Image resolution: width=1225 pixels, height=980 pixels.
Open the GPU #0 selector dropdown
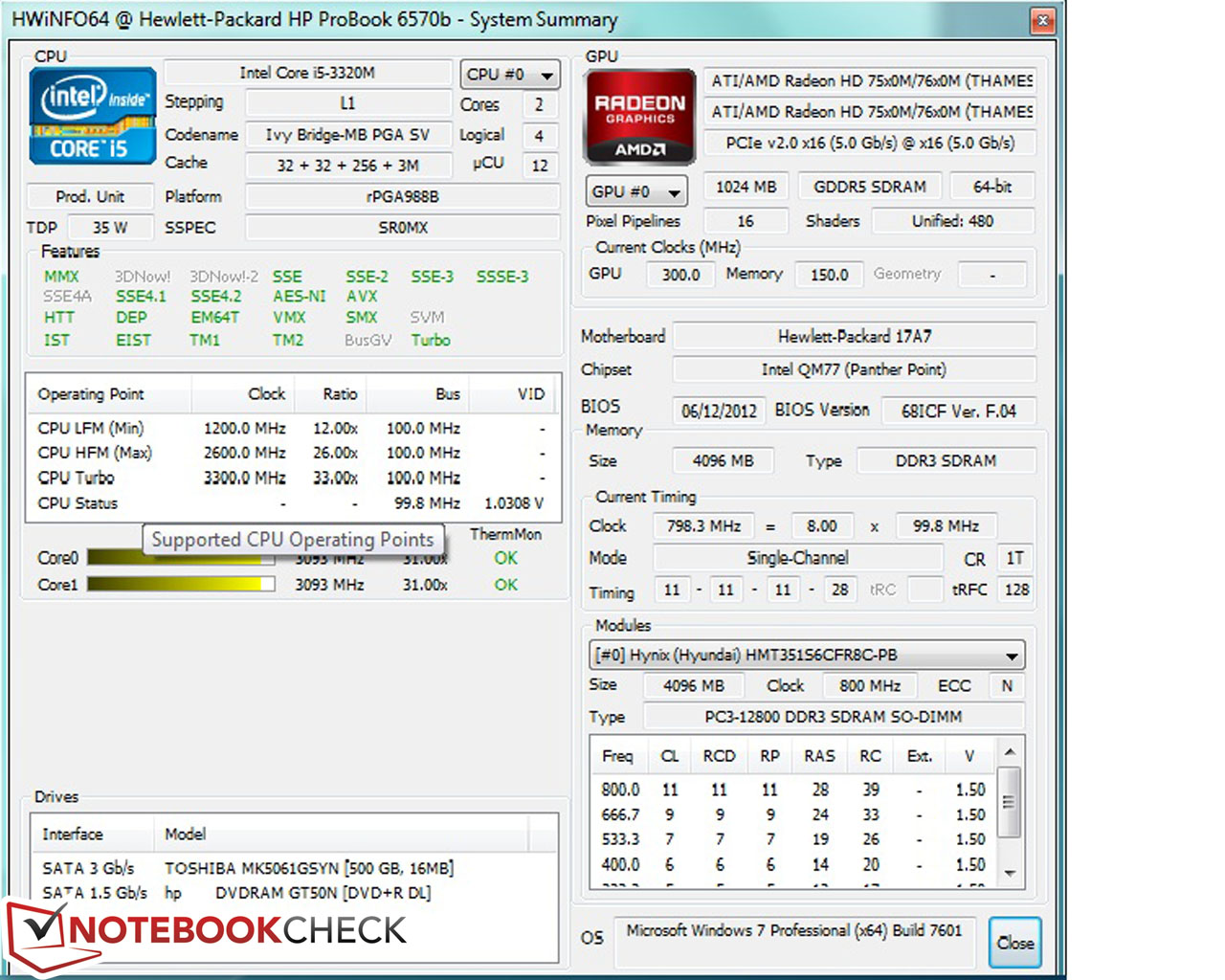pyautogui.click(x=636, y=191)
